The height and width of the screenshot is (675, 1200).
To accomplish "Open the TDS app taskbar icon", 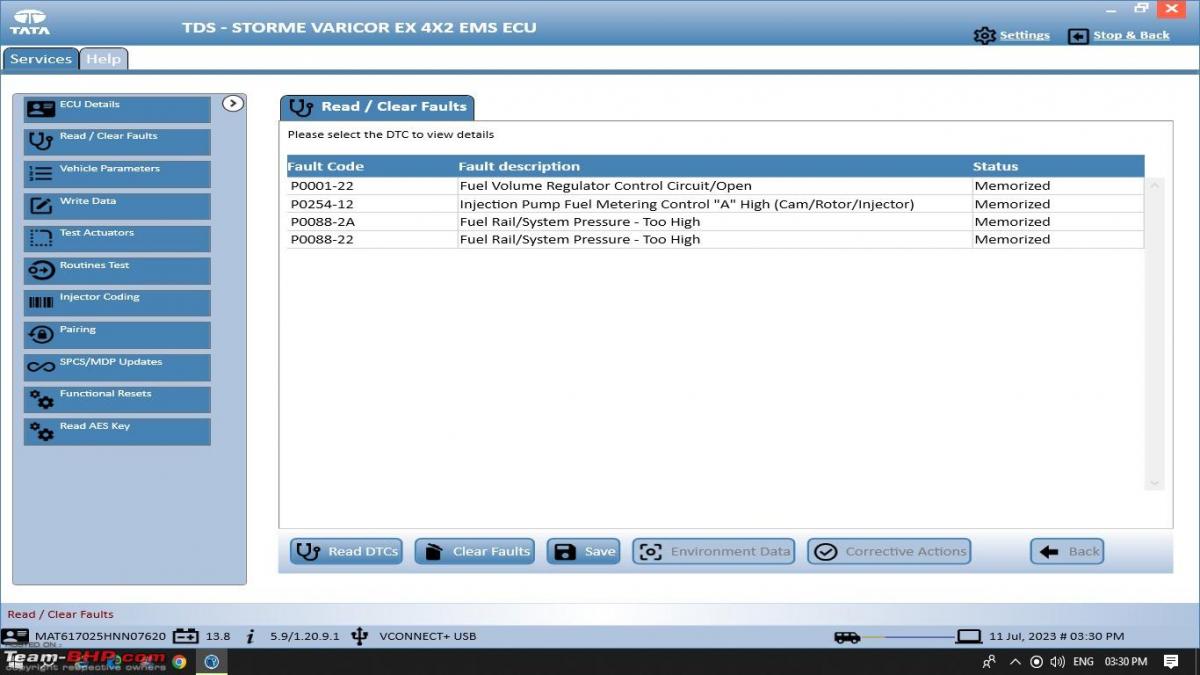I will (x=212, y=661).
